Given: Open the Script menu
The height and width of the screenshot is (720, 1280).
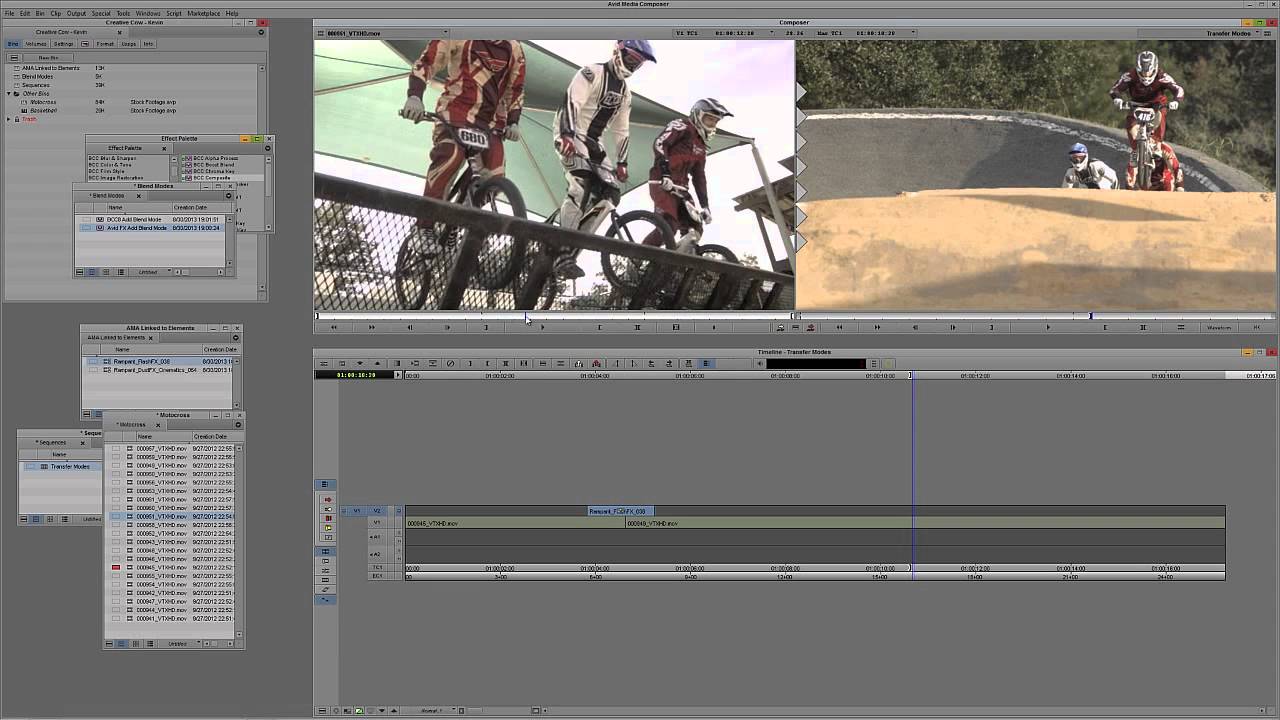Looking at the screenshot, I should pos(174,13).
